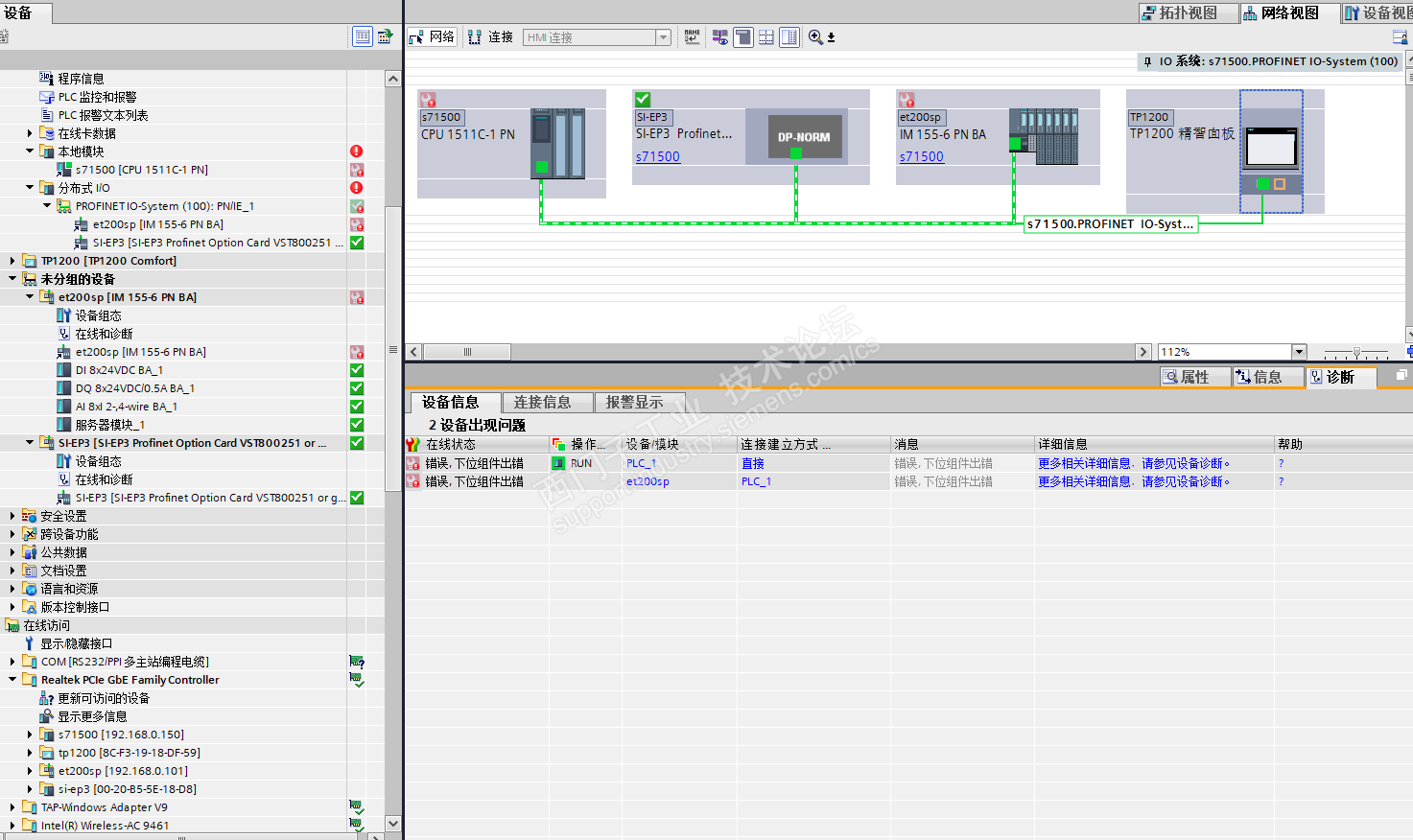
Task: Click the green check icon beside 服务器模块_1
Action: (357, 425)
